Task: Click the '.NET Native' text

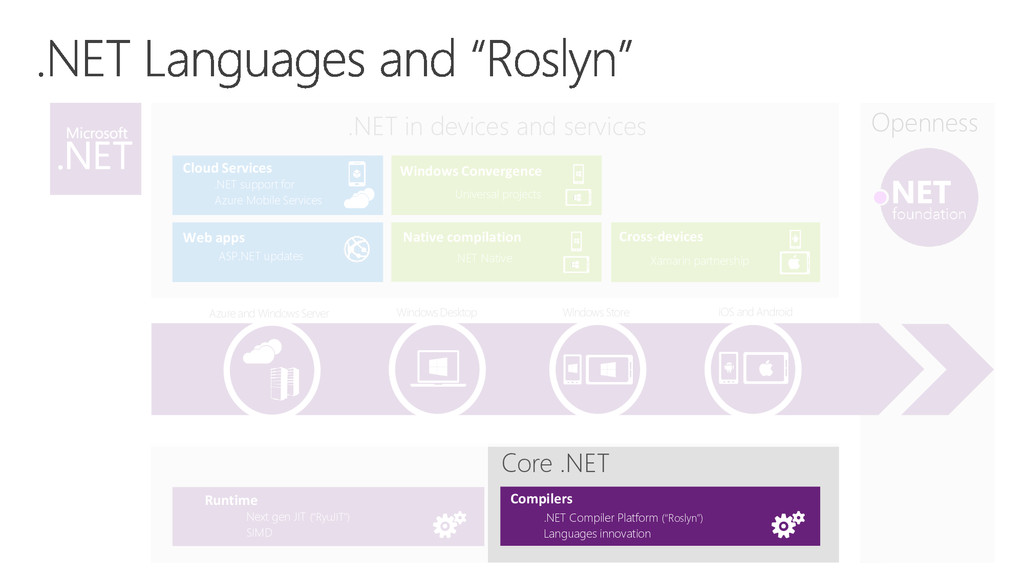Action: pyautogui.click(x=484, y=259)
